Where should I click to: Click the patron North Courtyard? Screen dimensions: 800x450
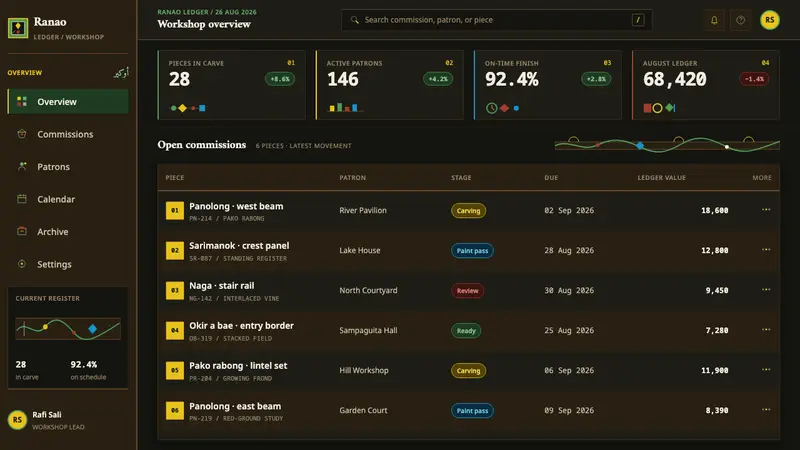click(368, 290)
